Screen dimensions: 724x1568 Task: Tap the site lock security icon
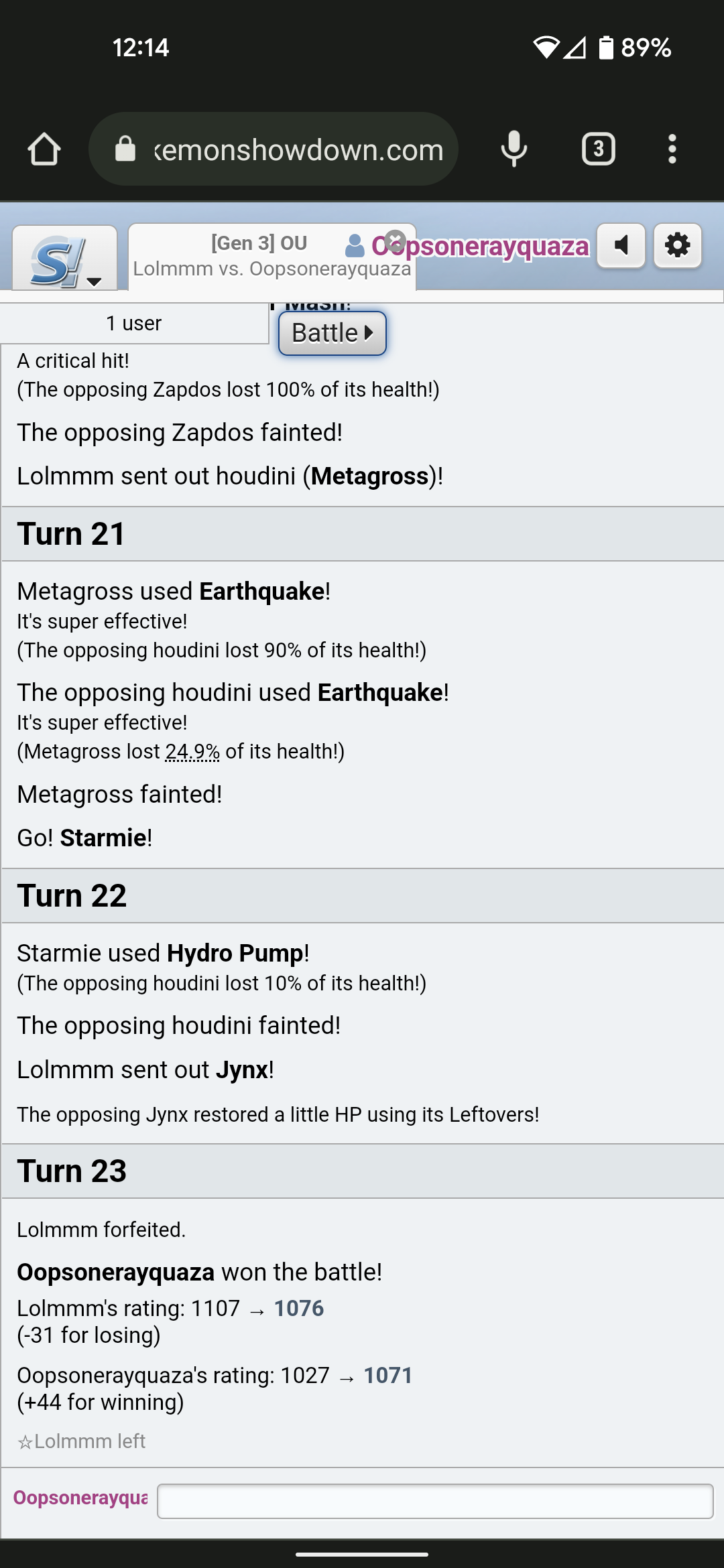pyautogui.click(x=125, y=149)
